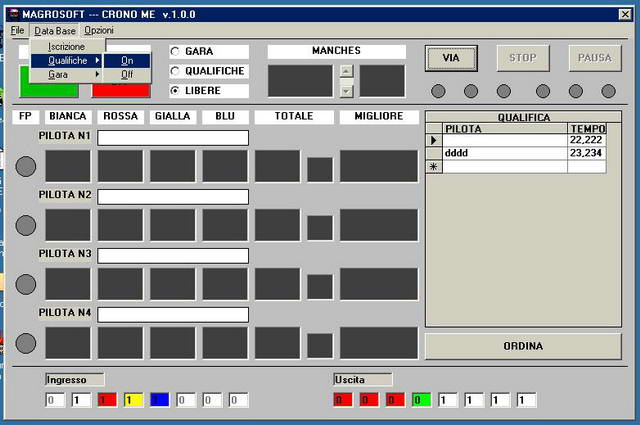The height and width of the screenshot is (425, 640).
Task: Choose On in the Qualifiche submenu
Action: [x=127, y=60]
